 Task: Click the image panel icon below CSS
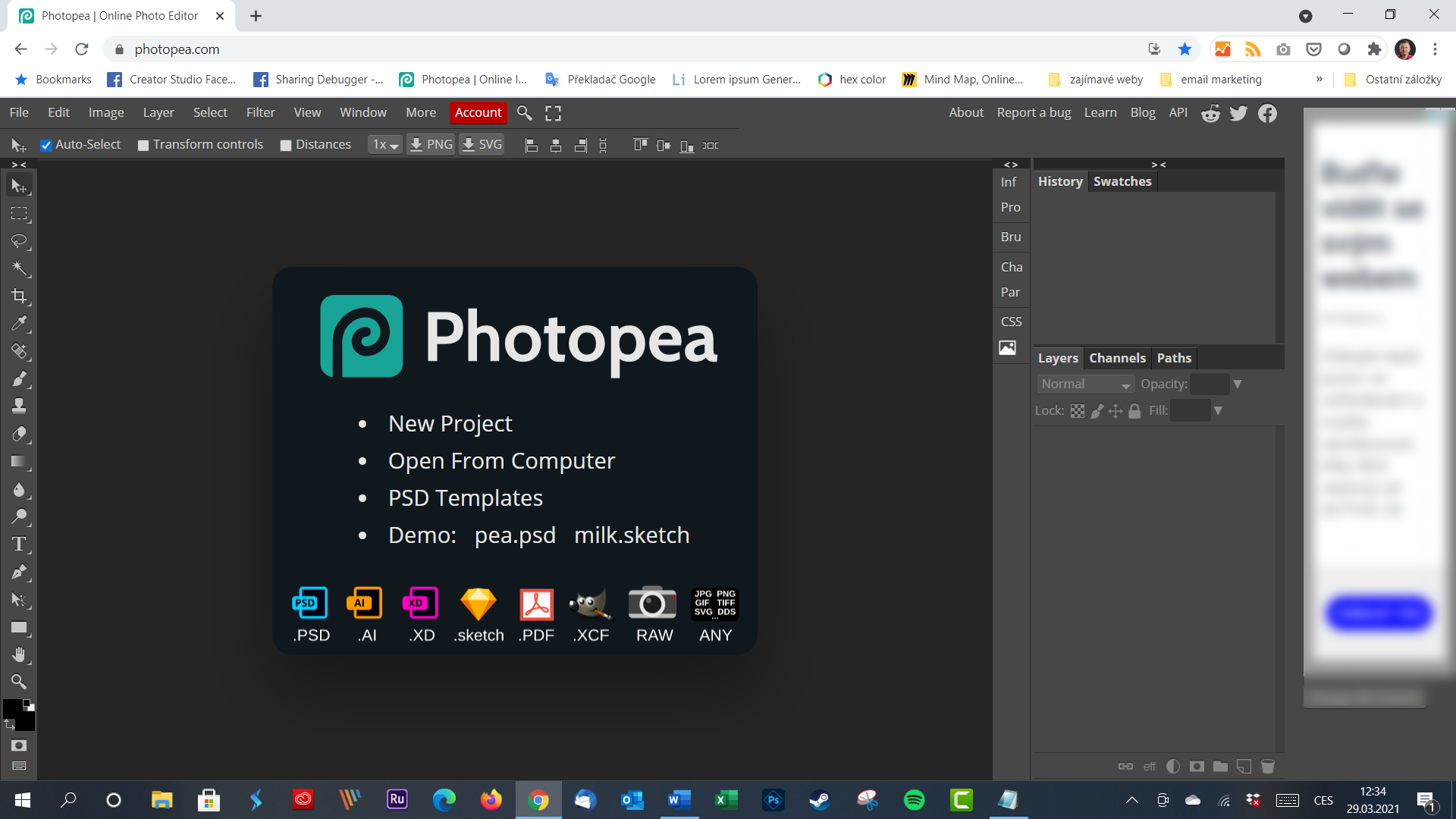click(x=1007, y=347)
